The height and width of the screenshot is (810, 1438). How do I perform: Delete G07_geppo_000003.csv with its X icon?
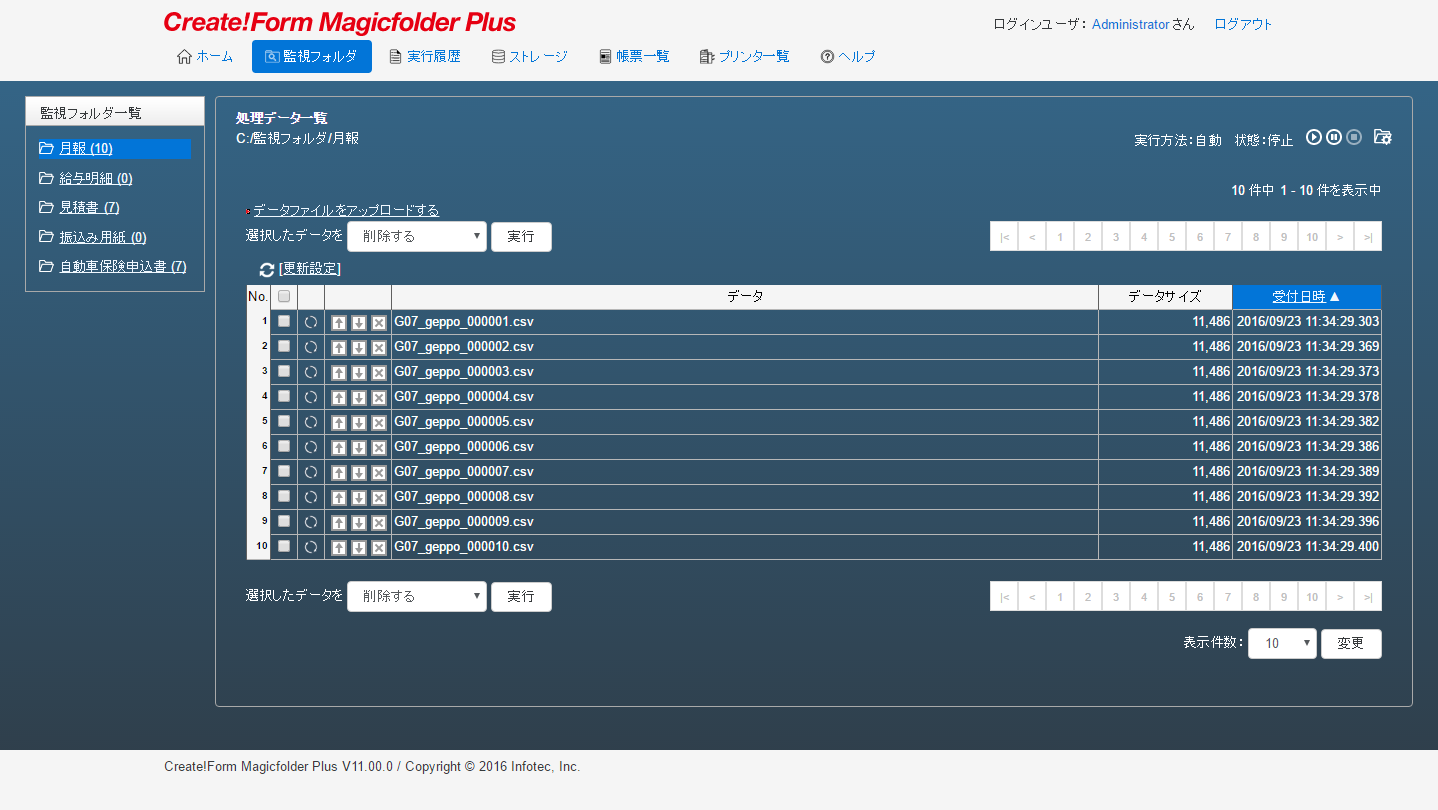(x=379, y=372)
